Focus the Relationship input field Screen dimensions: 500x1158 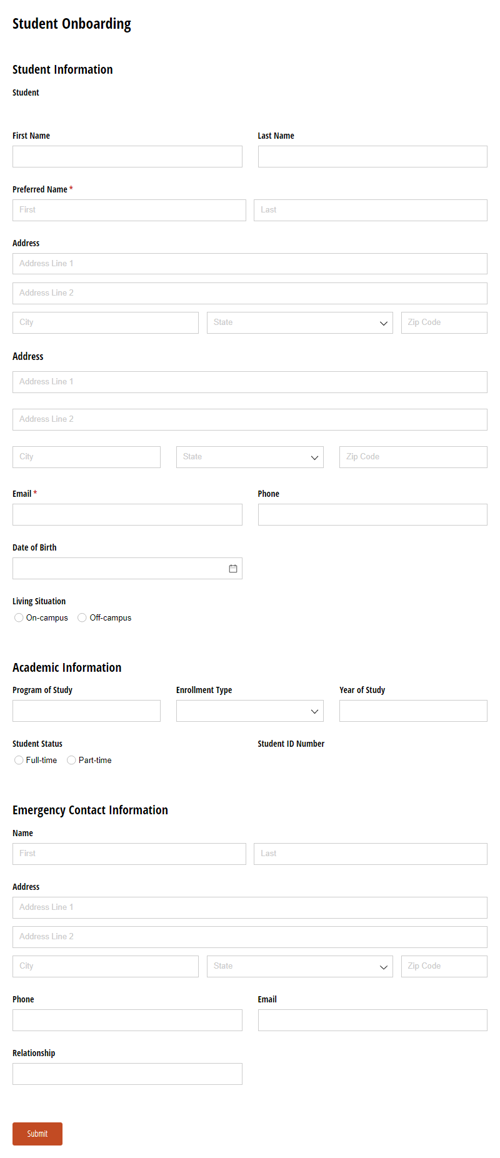pos(127,1074)
